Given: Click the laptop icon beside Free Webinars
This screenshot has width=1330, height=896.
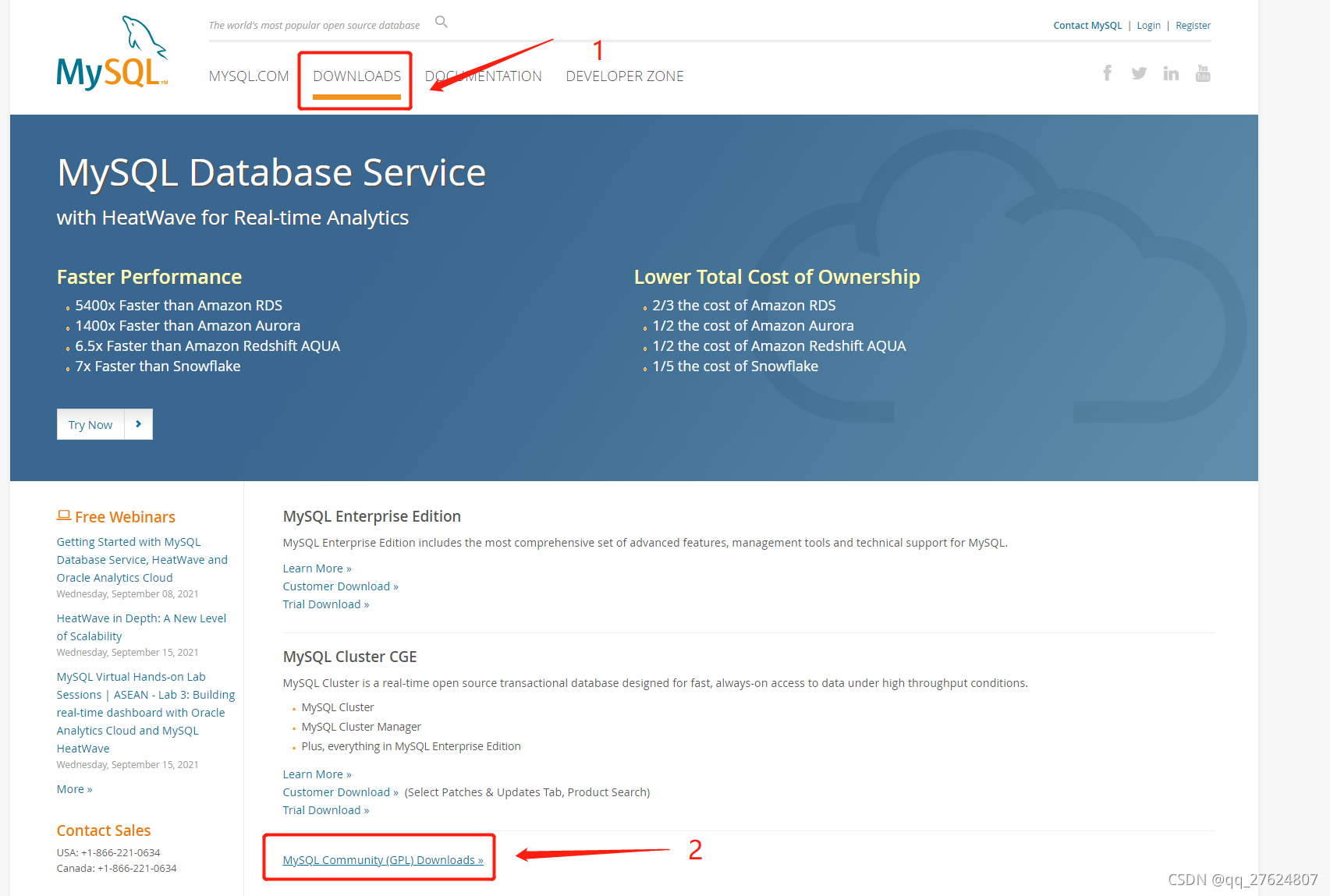Looking at the screenshot, I should point(64,515).
